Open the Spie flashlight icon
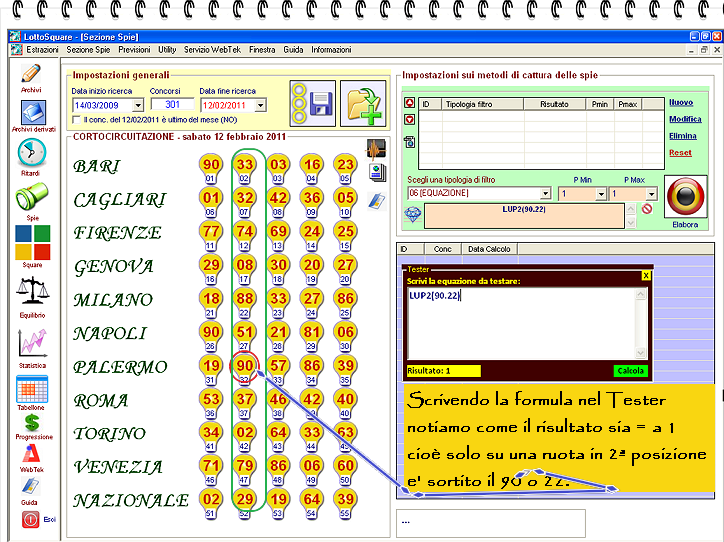 32,197
